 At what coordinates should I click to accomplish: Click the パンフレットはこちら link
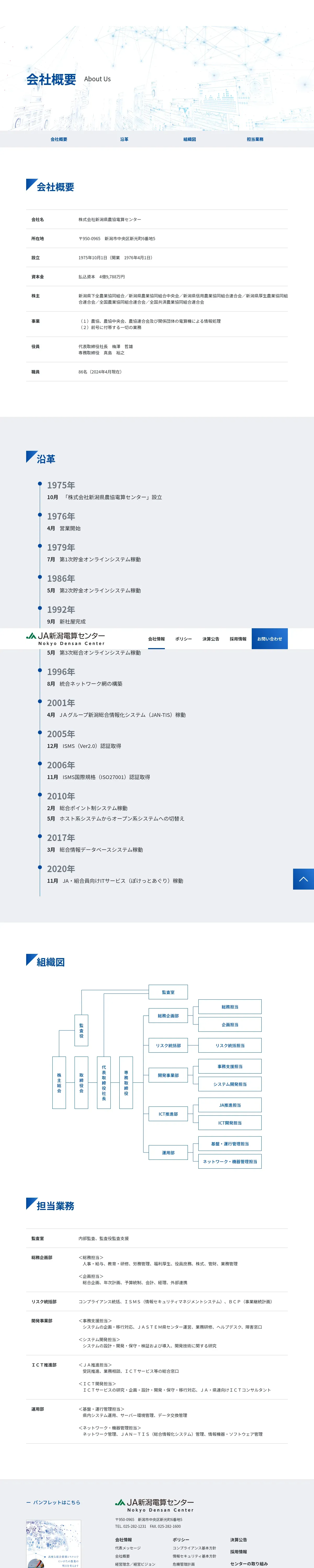[x=53, y=1502]
